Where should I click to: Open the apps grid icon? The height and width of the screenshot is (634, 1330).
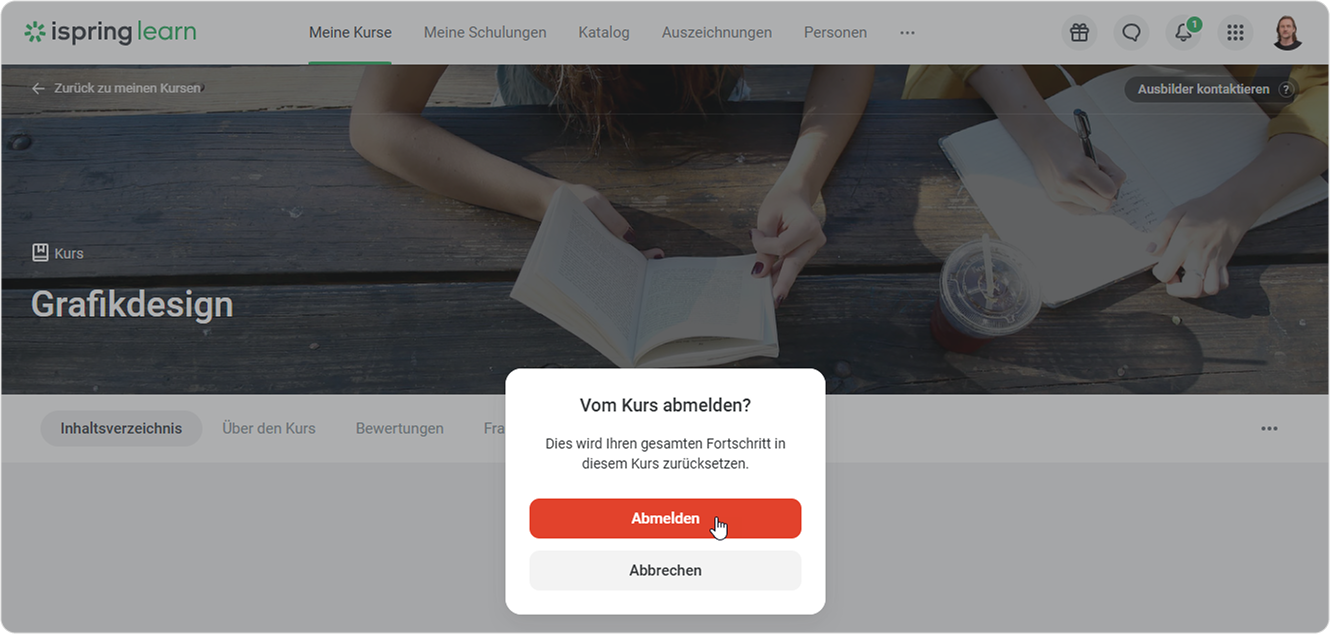pos(1235,33)
